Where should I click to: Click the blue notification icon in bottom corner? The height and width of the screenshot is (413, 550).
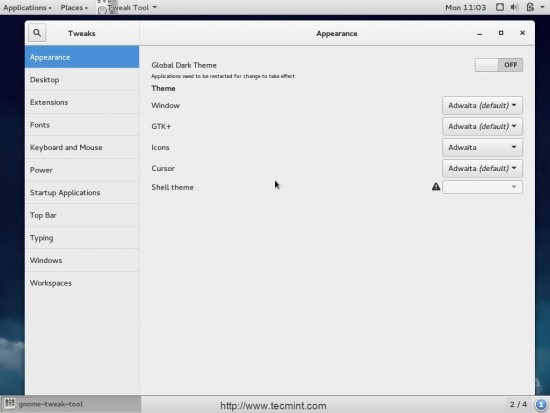541,405
